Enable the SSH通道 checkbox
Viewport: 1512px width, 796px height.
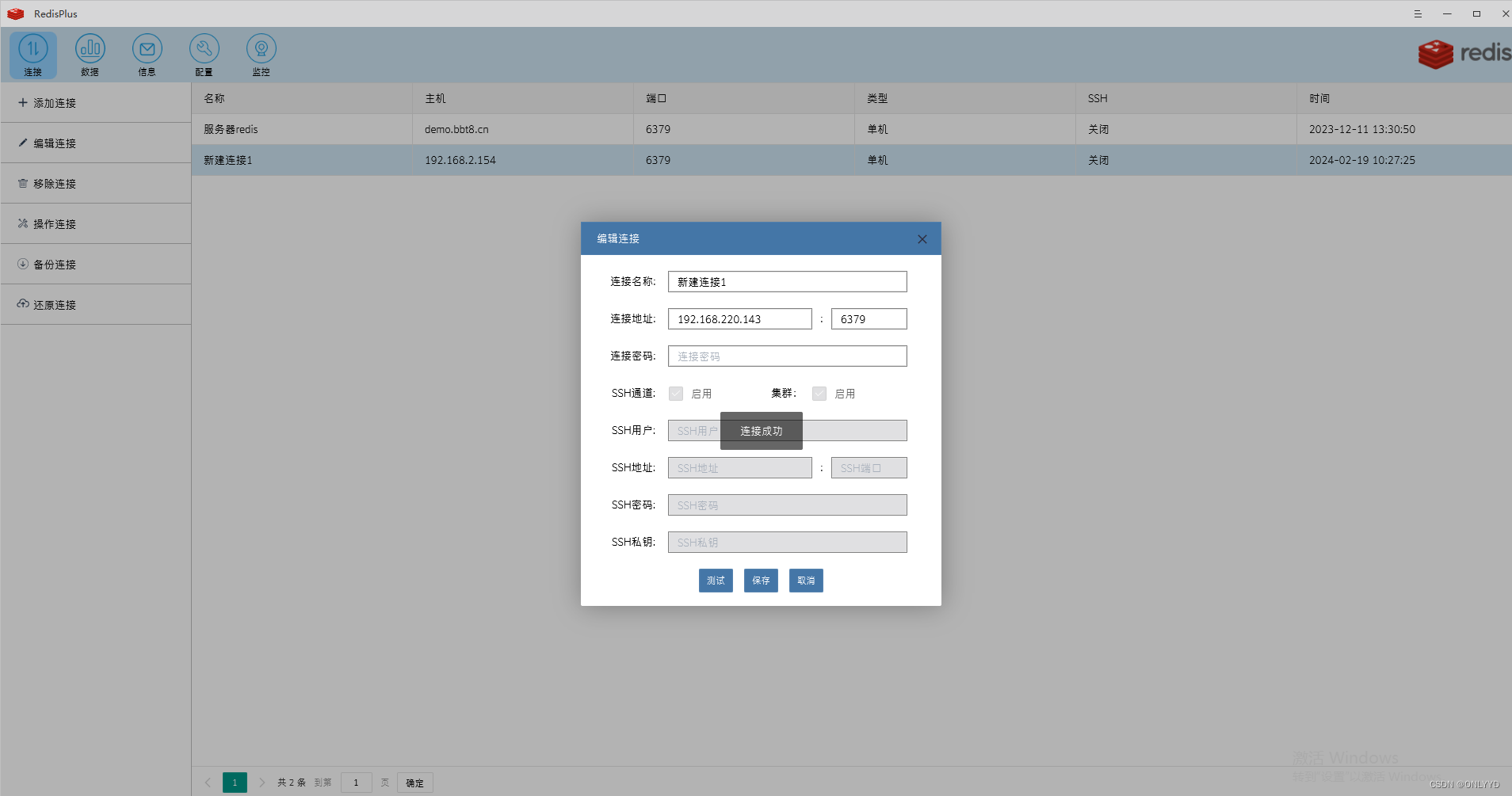coord(676,394)
